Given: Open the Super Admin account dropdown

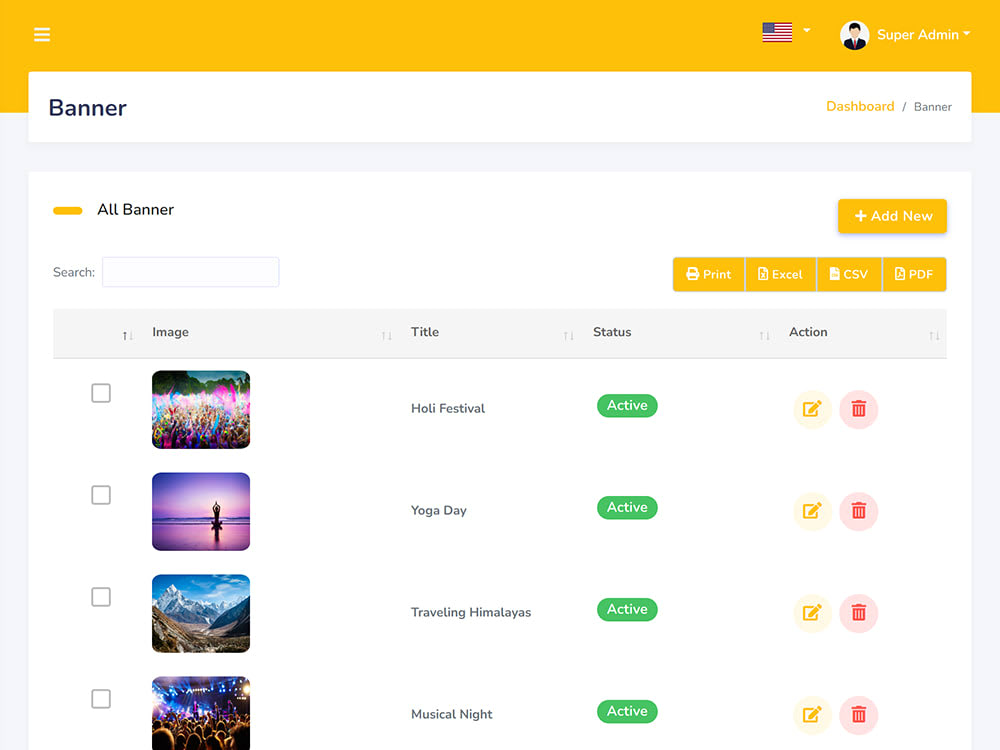Looking at the screenshot, I should (x=923, y=34).
